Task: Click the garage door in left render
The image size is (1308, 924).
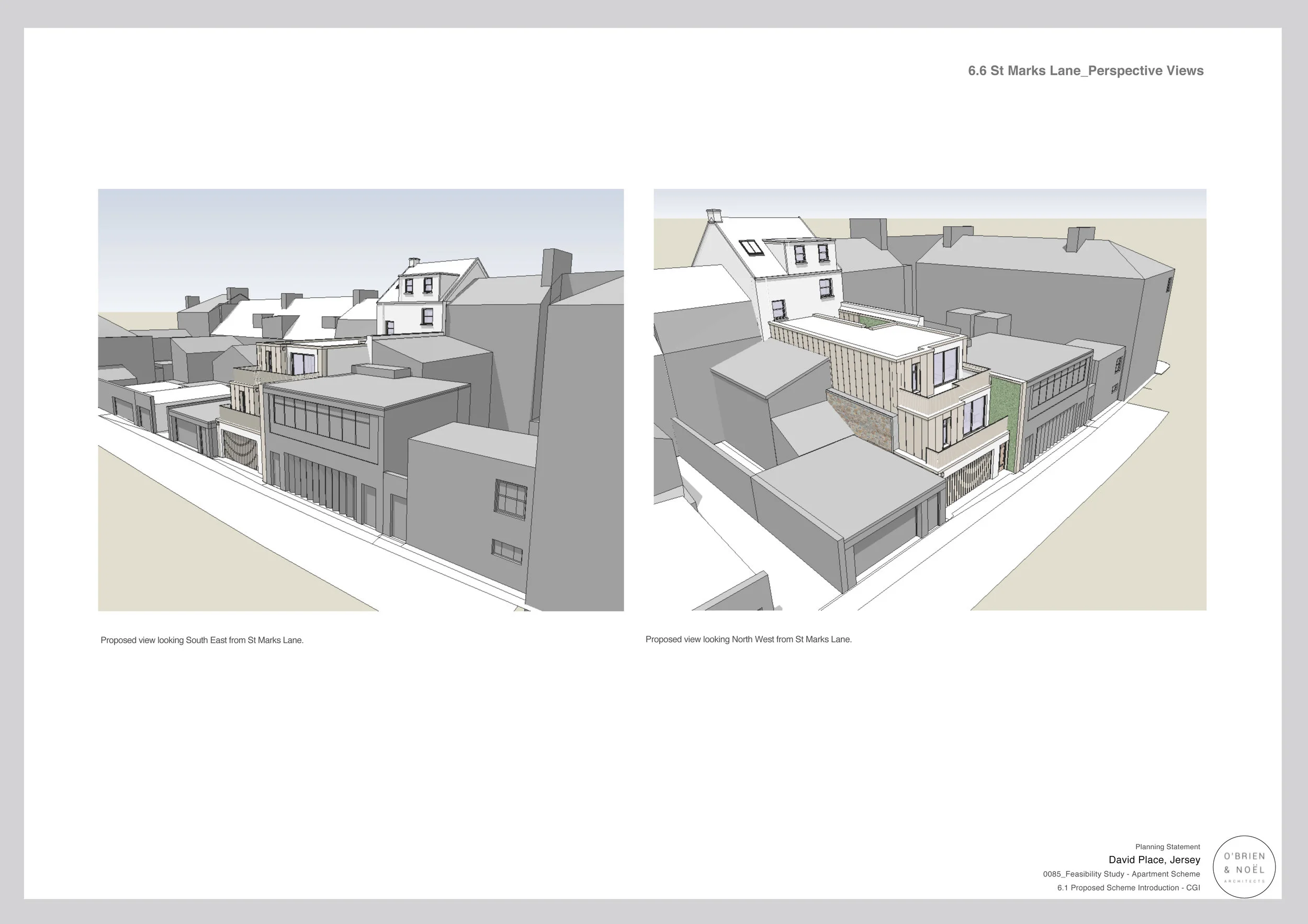Action: [x=239, y=450]
